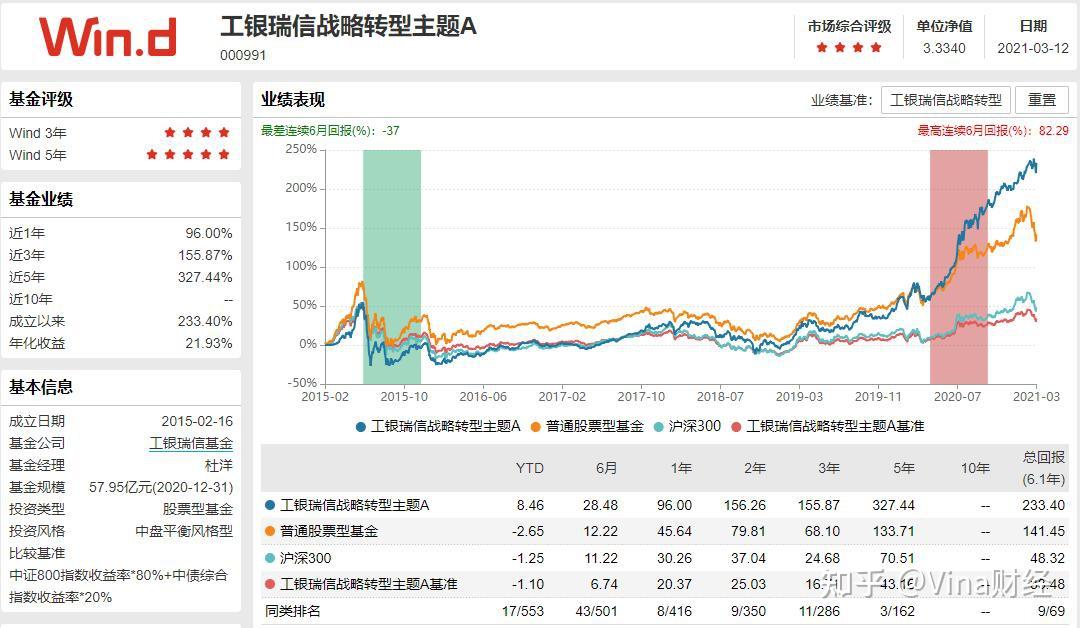
Task: Click the fund manager name 杜洋
Action: click(x=219, y=465)
